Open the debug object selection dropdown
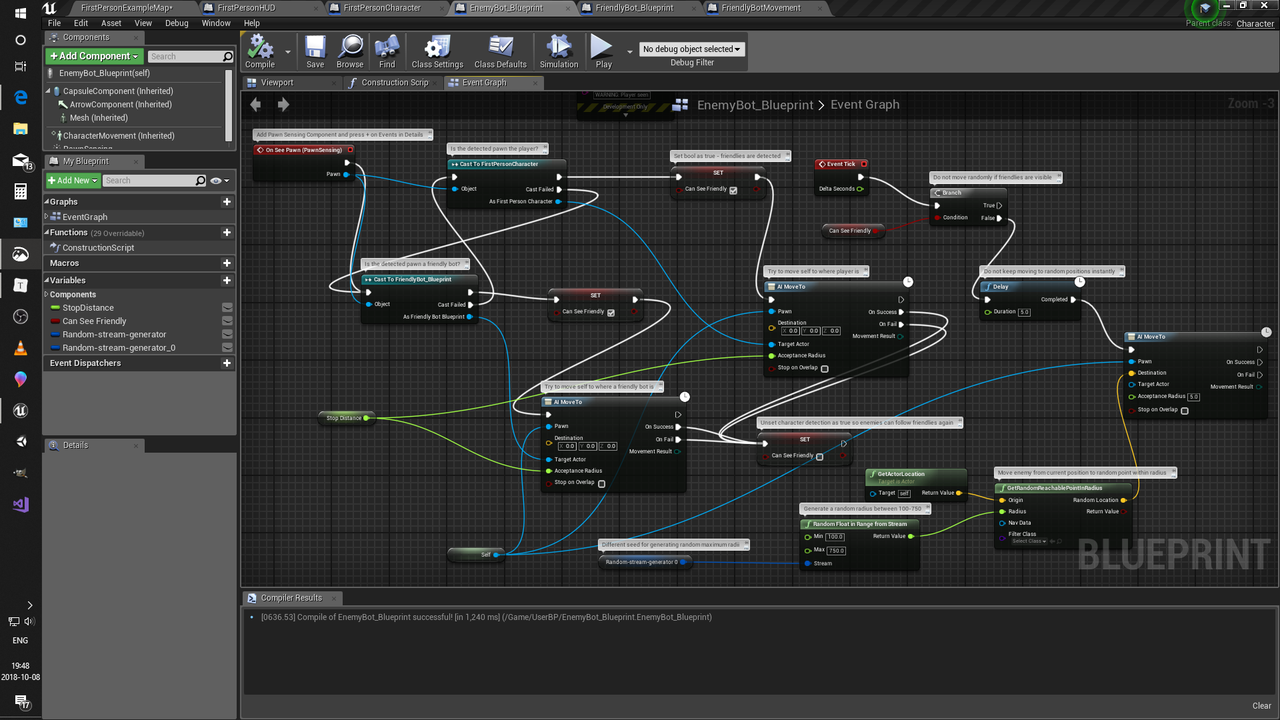Viewport: 1280px width, 720px height. (x=692, y=48)
